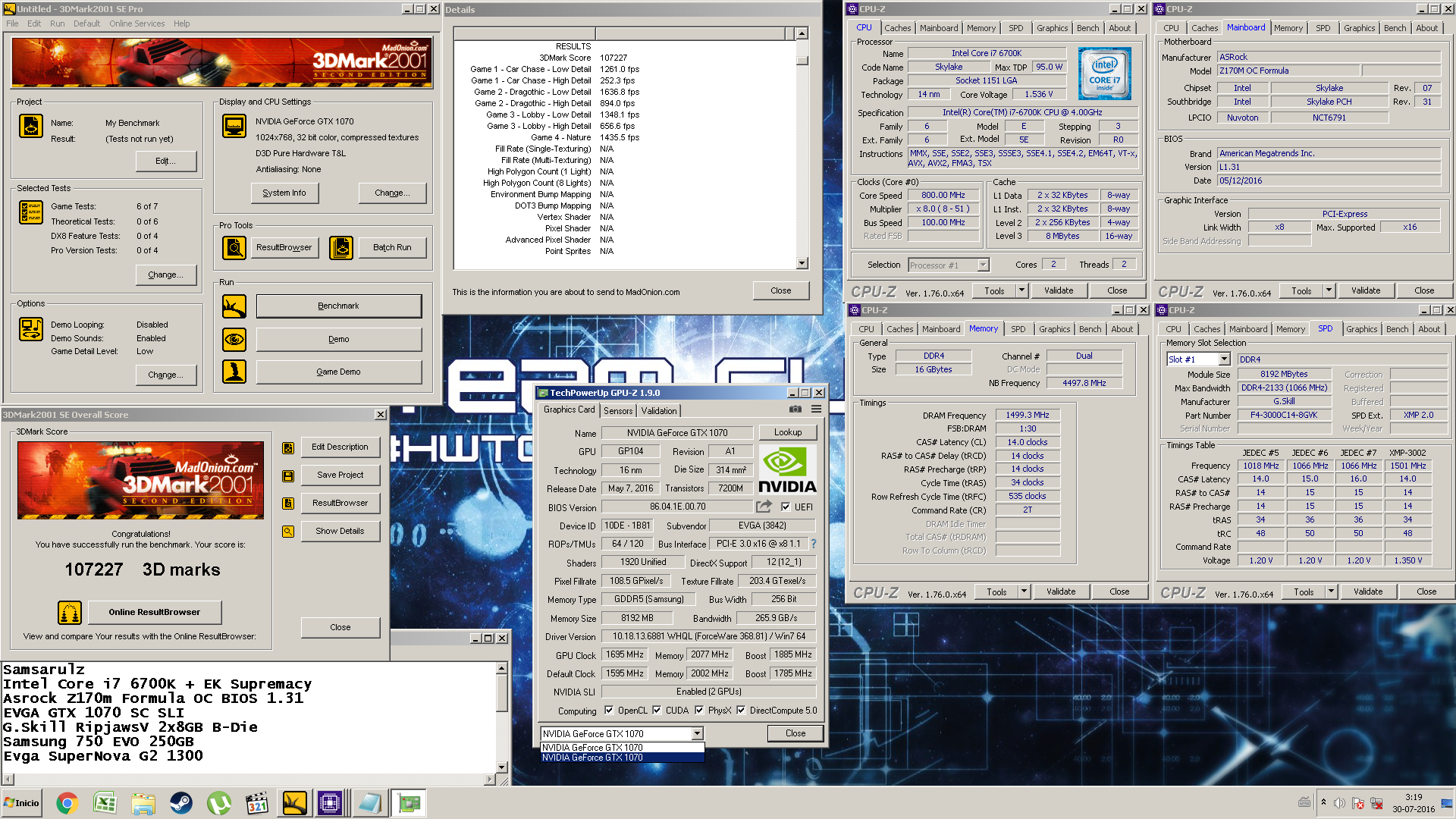
Task: Open the GPU selection dropdown in GPU-Z
Action: (697, 733)
